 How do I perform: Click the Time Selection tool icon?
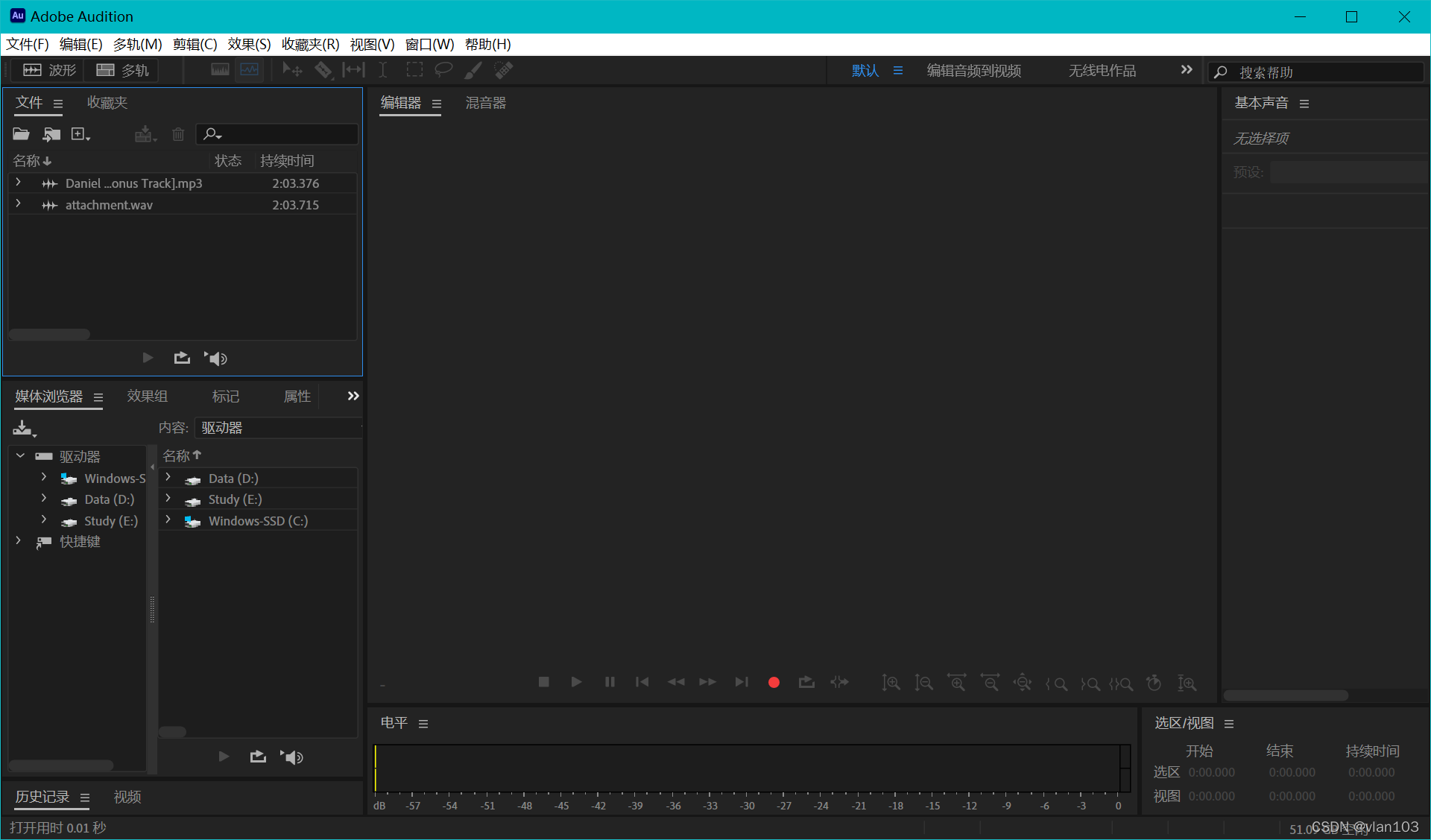pos(382,70)
